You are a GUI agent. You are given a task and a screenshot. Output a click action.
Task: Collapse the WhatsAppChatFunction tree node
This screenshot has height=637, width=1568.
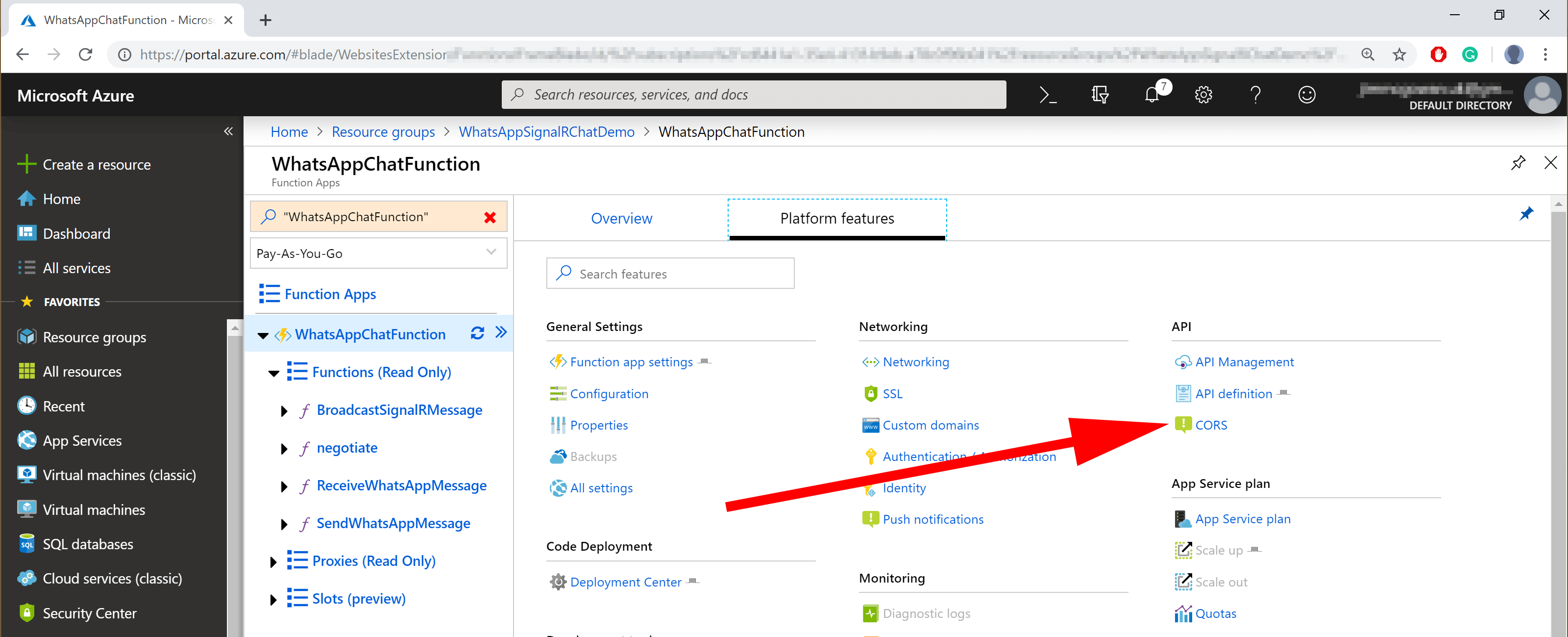263,335
